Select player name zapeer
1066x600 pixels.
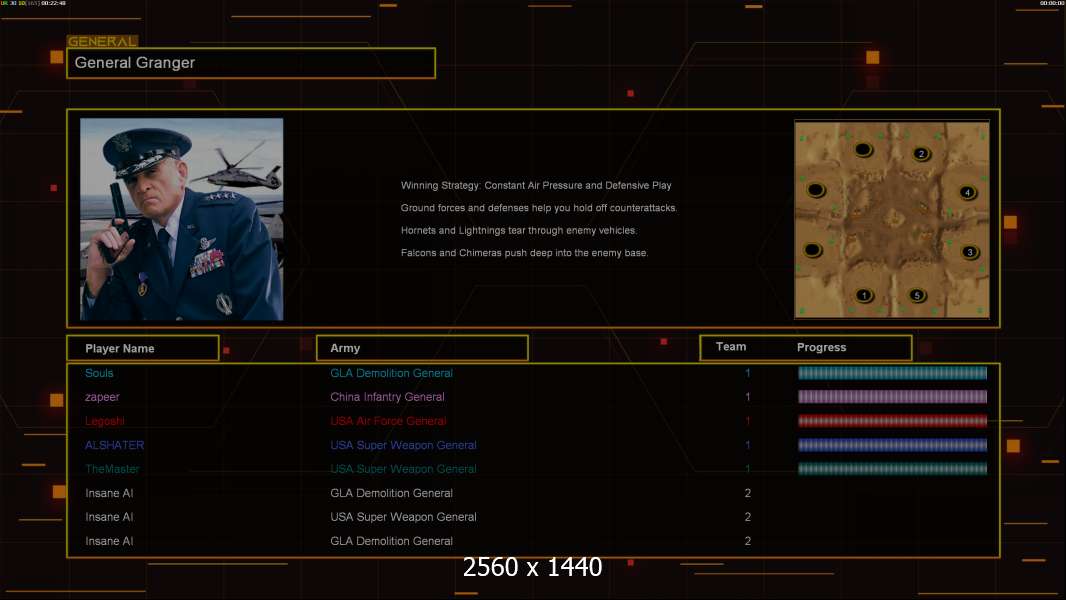tap(102, 397)
